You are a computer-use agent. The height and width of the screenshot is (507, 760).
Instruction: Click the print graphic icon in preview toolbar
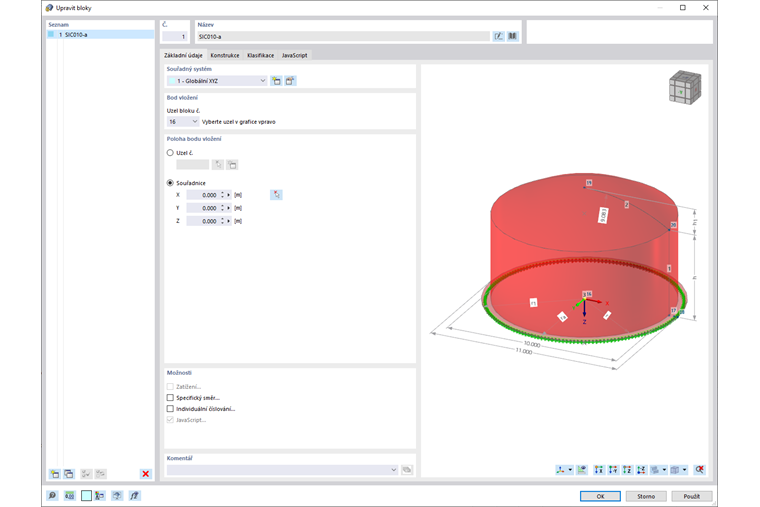pyautogui.click(x=655, y=470)
